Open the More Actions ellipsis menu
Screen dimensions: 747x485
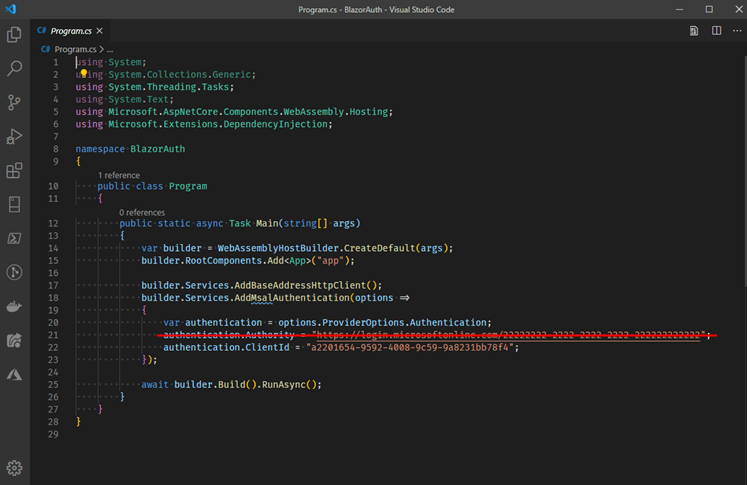click(737, 31)
